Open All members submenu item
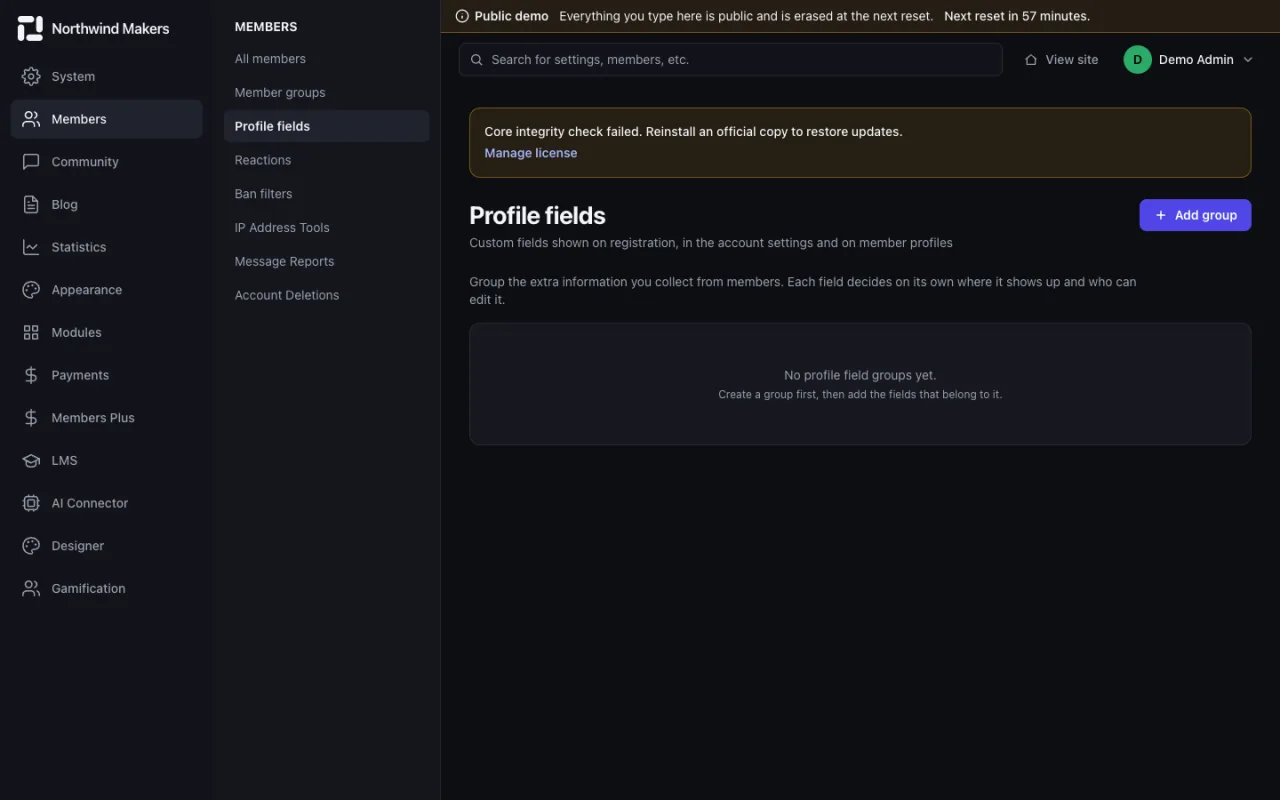Image resolution: width=1280 pixels, height=800 pixels. (x=327, y=59)
